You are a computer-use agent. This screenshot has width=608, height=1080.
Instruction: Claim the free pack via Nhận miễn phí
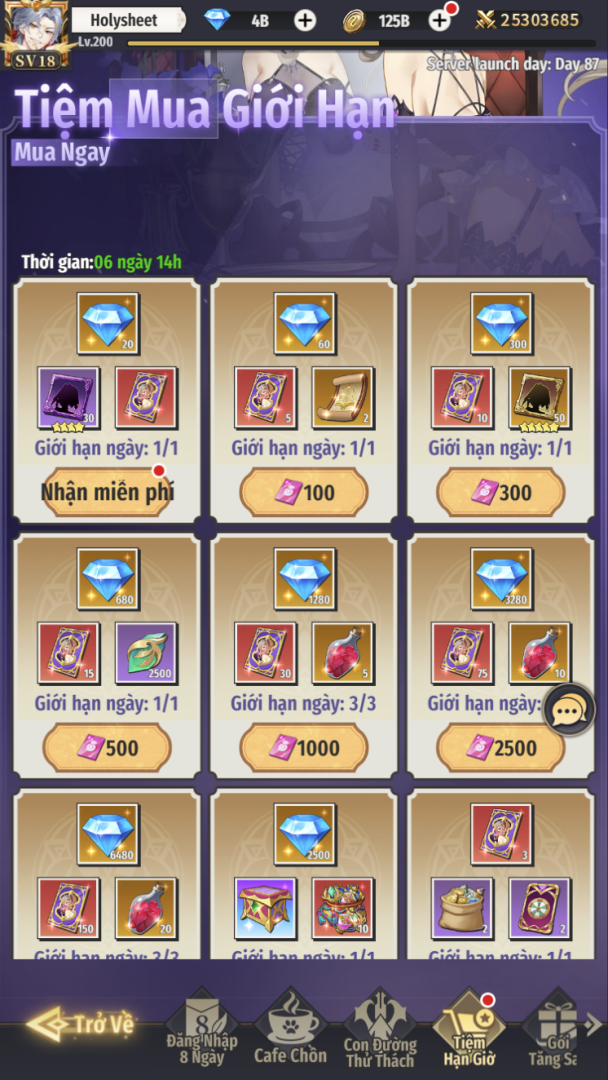point(107,492)
